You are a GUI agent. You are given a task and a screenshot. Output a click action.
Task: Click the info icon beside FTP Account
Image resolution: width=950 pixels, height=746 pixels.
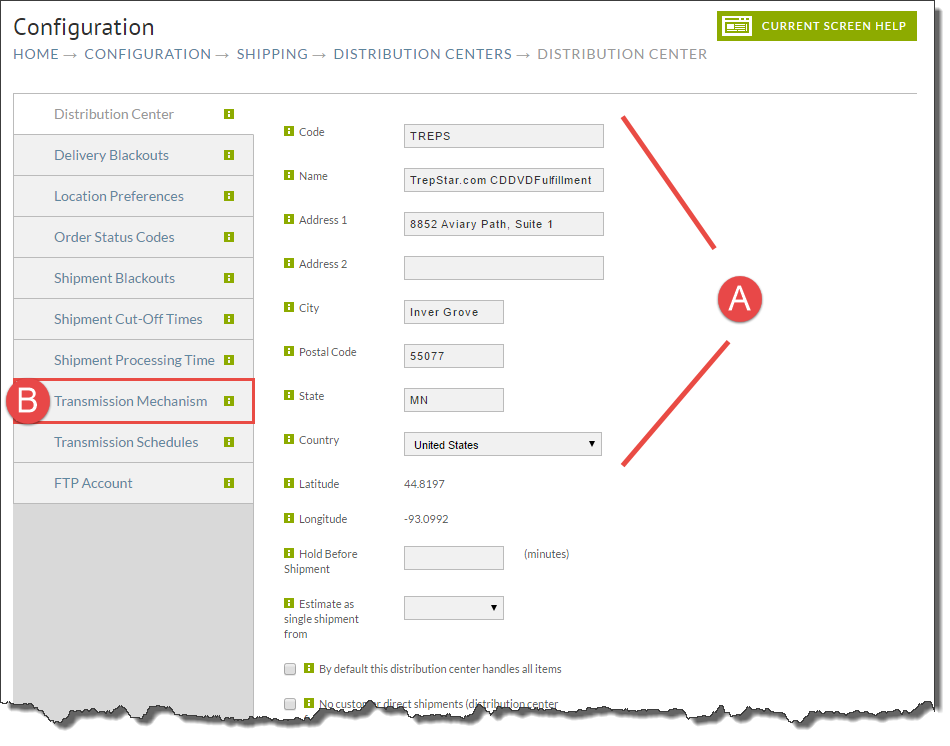tap(229, 483)
